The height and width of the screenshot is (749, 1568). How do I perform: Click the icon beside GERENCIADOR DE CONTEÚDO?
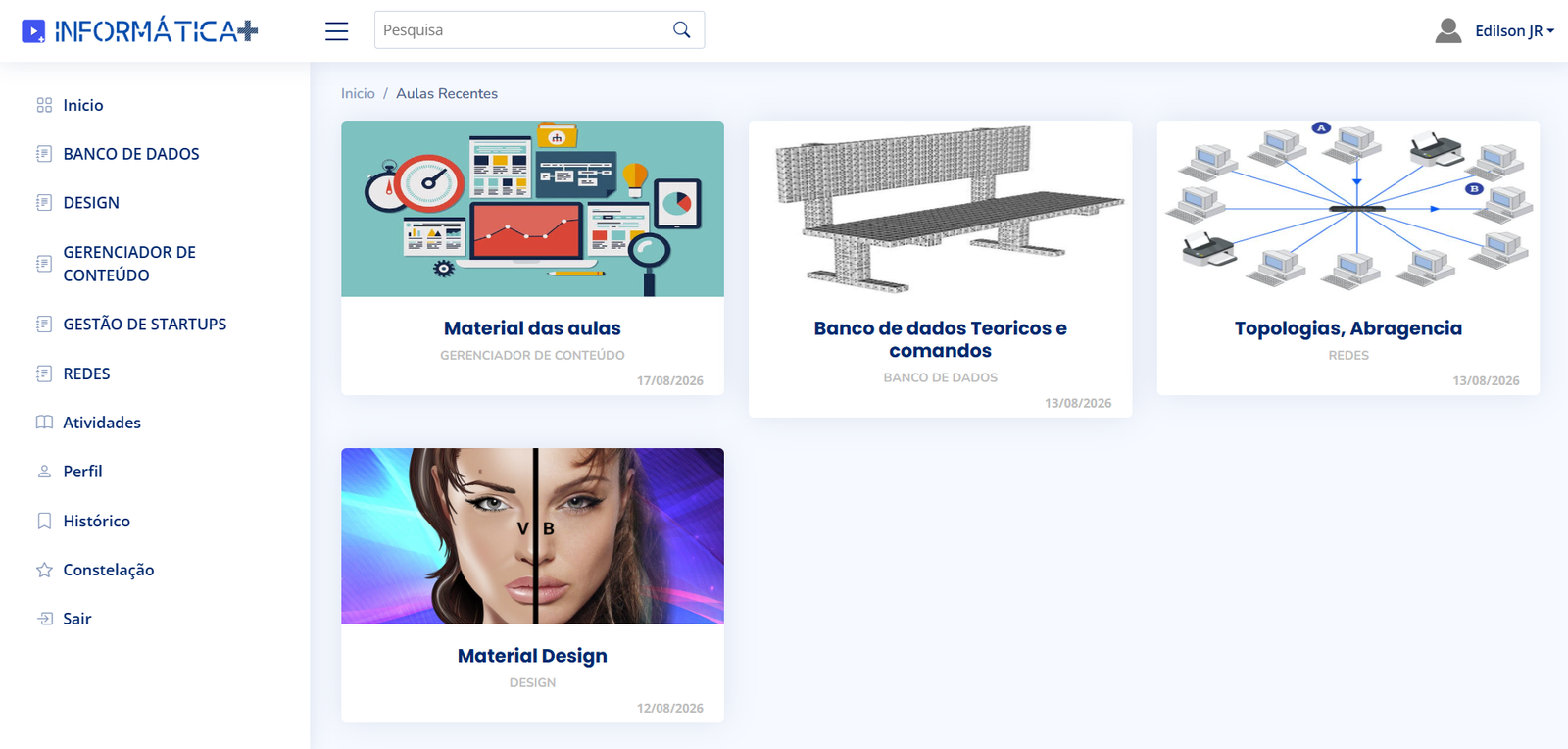pos(44,264)
